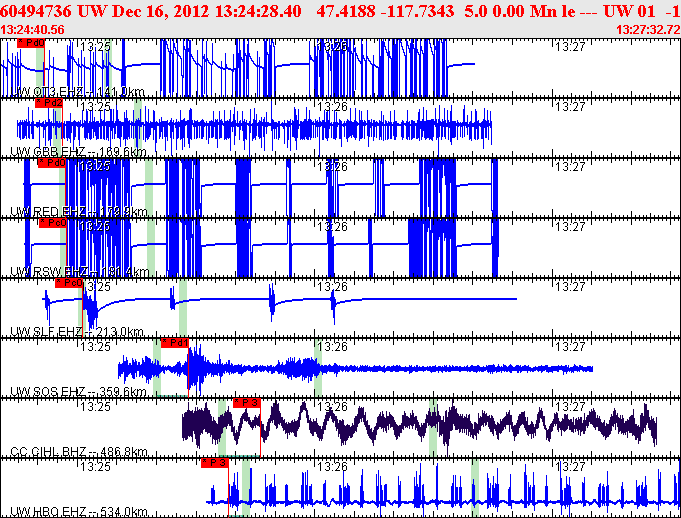This screenshot has width=681, height=518.
Task: Click the Pd0 pick flag on RED trace
Action: (x=51, y=162)
